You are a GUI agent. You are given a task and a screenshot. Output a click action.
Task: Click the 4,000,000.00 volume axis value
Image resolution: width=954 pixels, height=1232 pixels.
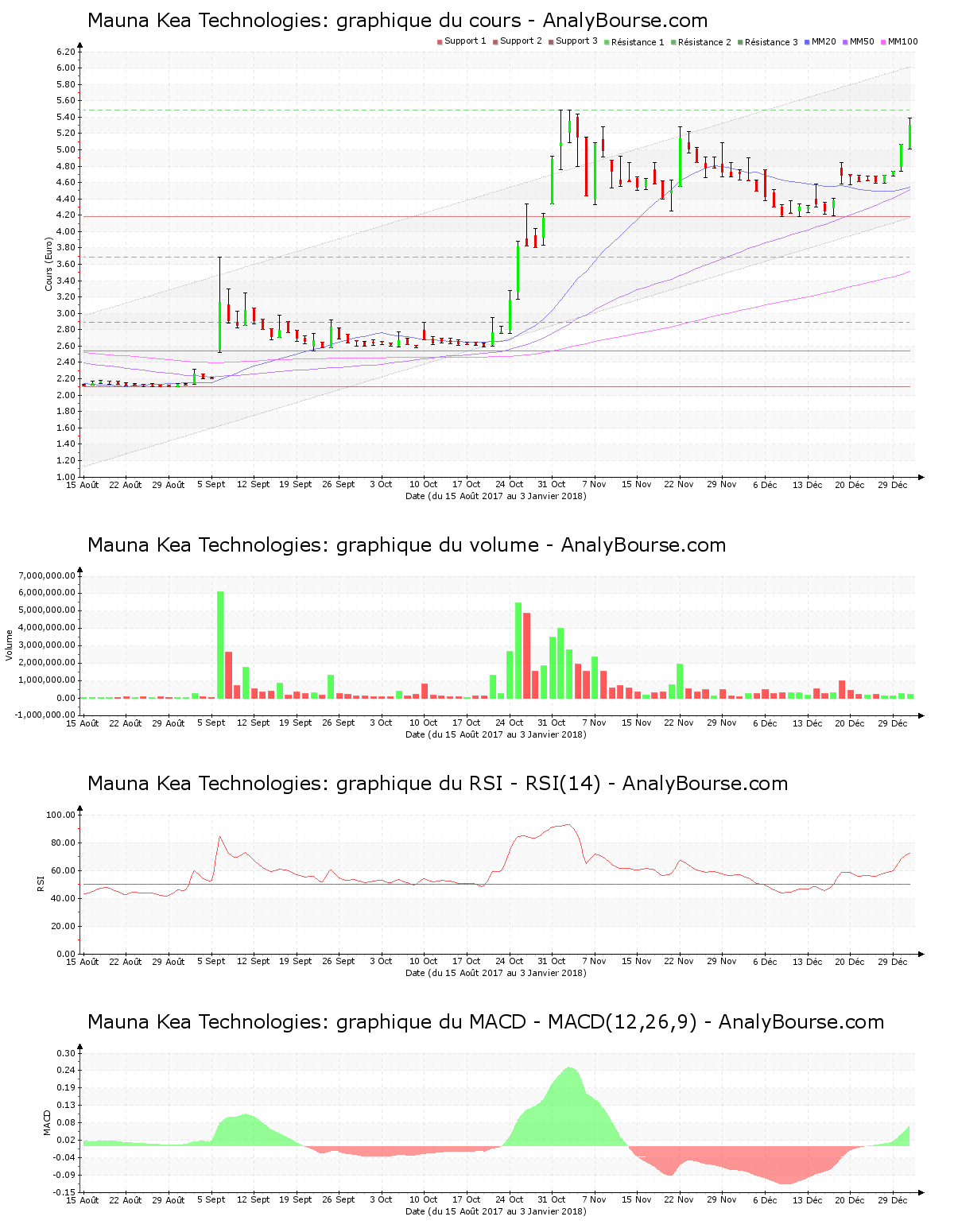46,628
